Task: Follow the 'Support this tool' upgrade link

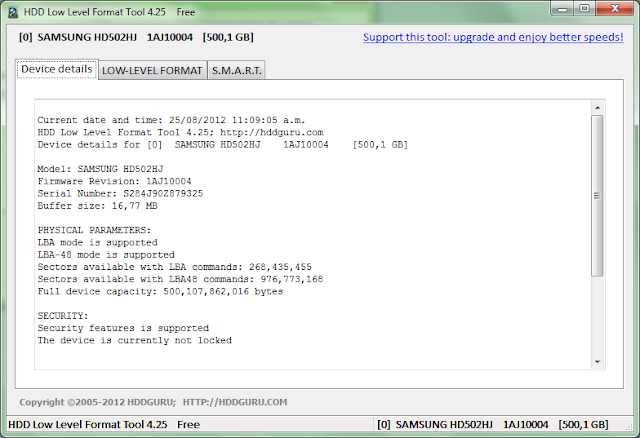Action: (x=493, y=37)
